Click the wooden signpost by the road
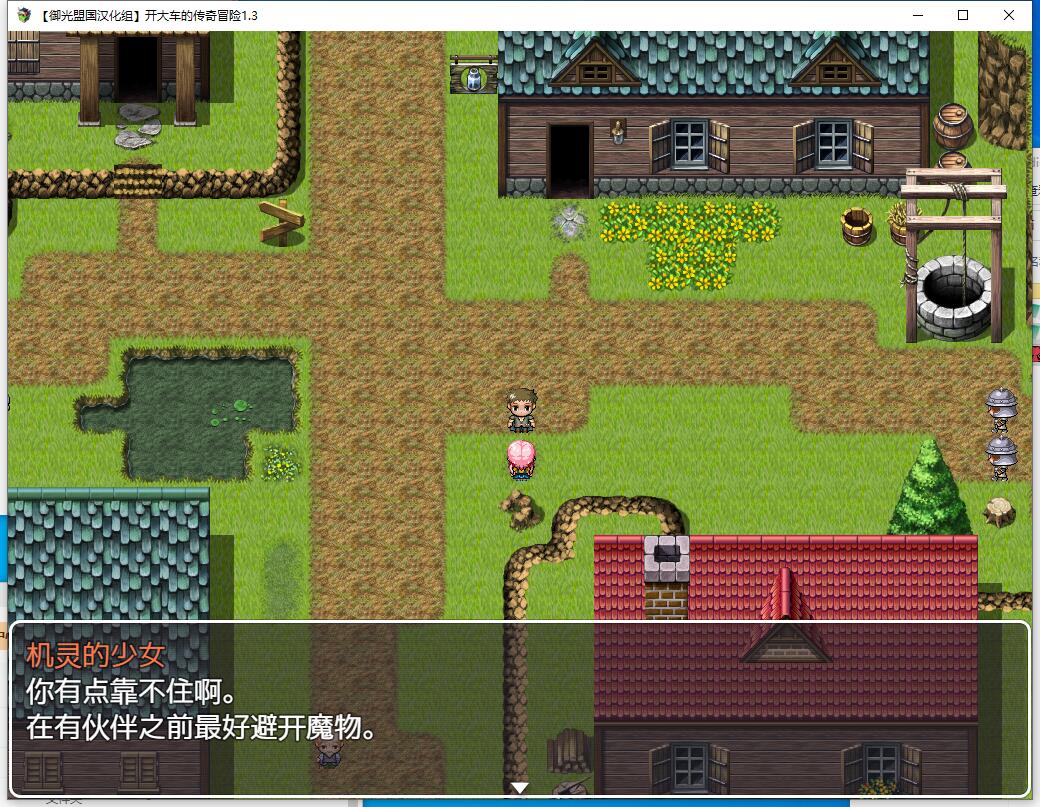The image size is (1040, 807). coord(281,222)
